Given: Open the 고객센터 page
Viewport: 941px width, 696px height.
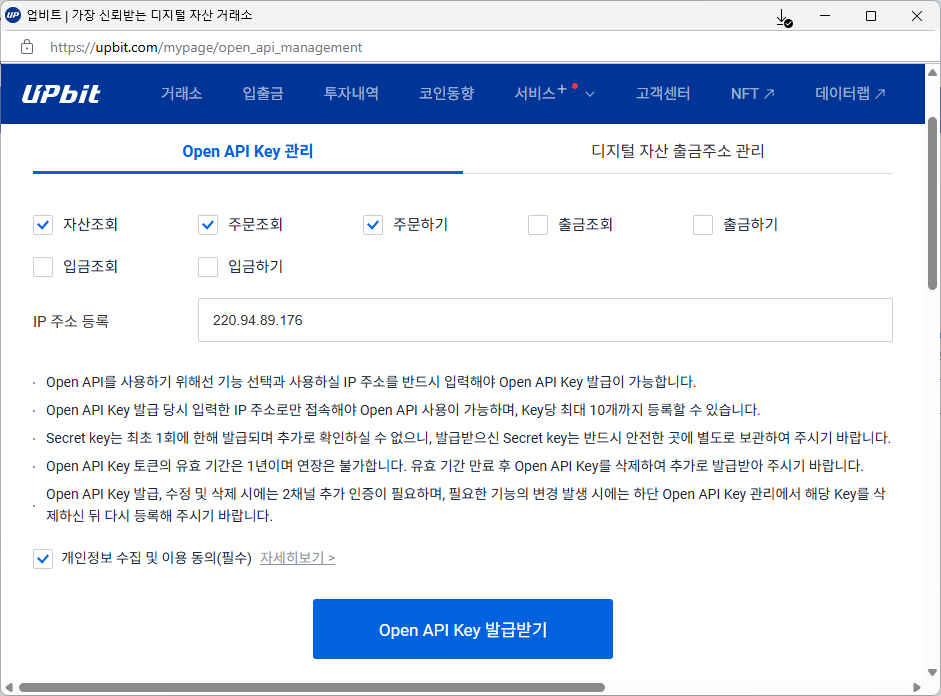Looking at the screenshot, I should (x=663, y=94).
